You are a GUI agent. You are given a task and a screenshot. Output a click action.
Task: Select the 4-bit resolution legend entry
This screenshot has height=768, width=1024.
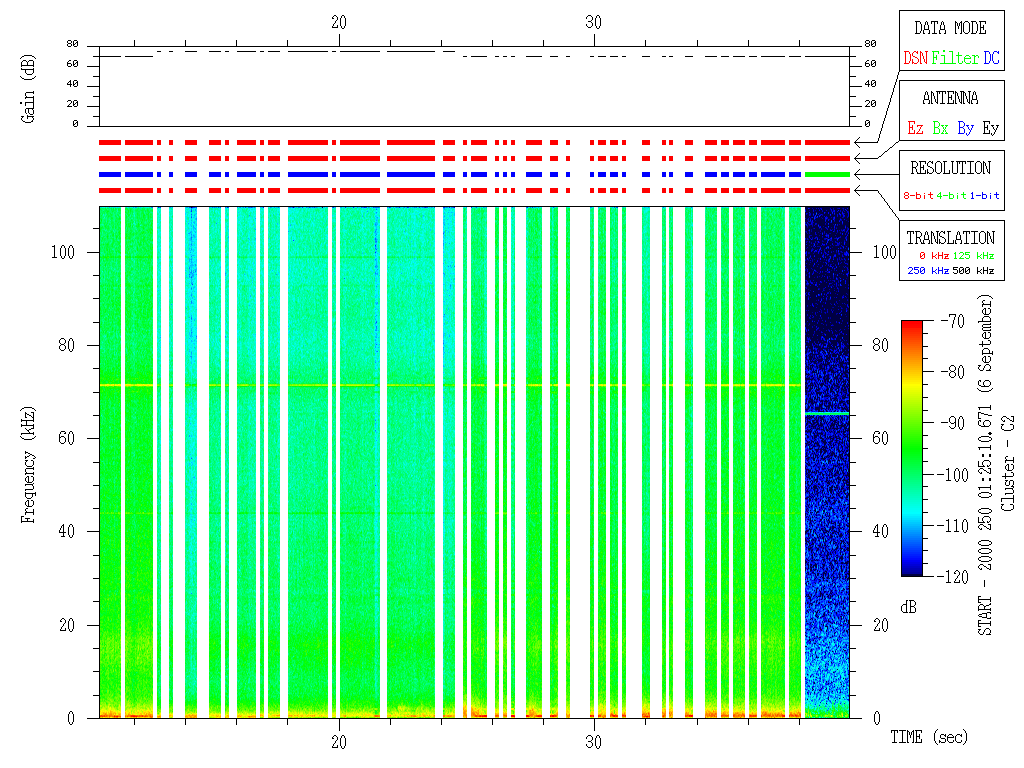click(x=952, y=196)
